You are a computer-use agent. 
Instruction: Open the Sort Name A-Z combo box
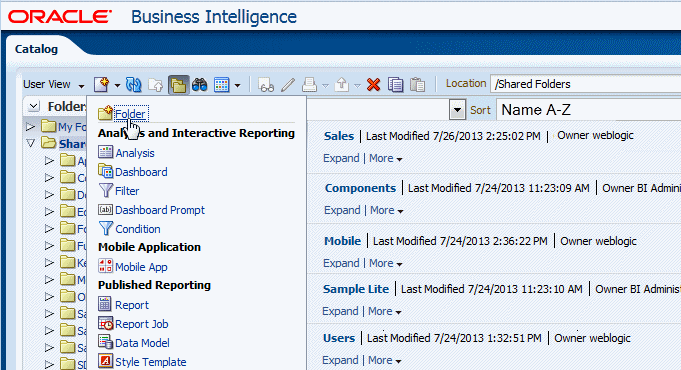[588, 110]
